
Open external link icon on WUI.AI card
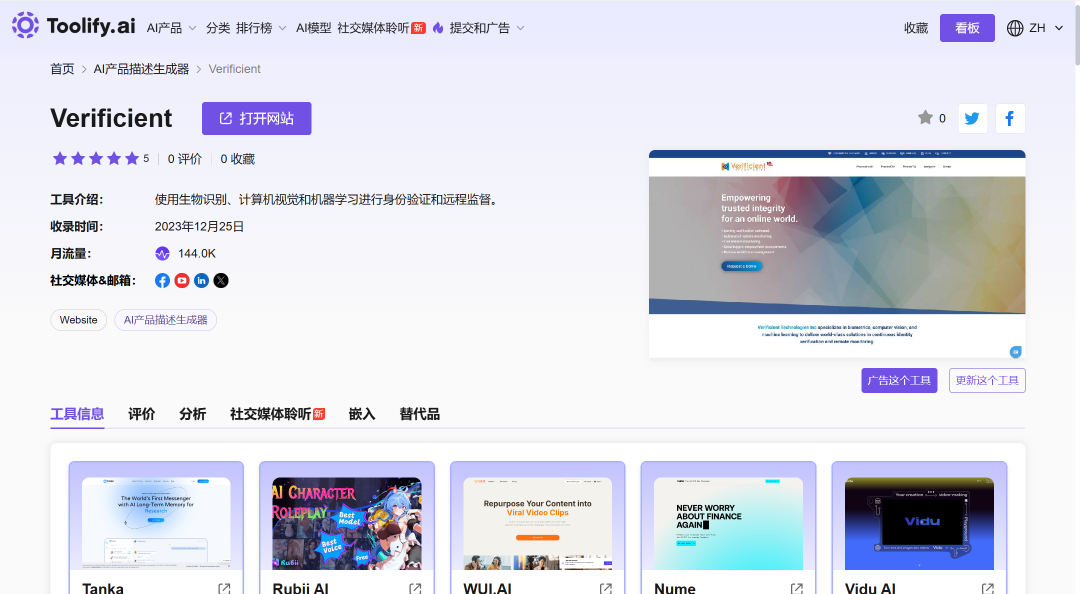(x=606, y=588)
